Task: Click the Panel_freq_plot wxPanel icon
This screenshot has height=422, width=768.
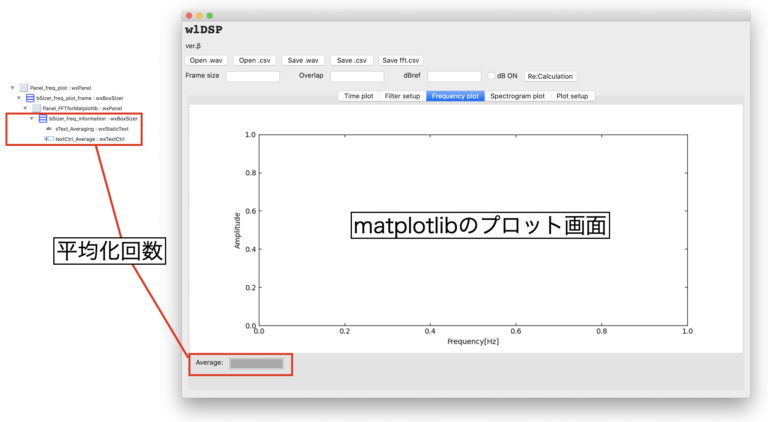Action: [24, 88]
